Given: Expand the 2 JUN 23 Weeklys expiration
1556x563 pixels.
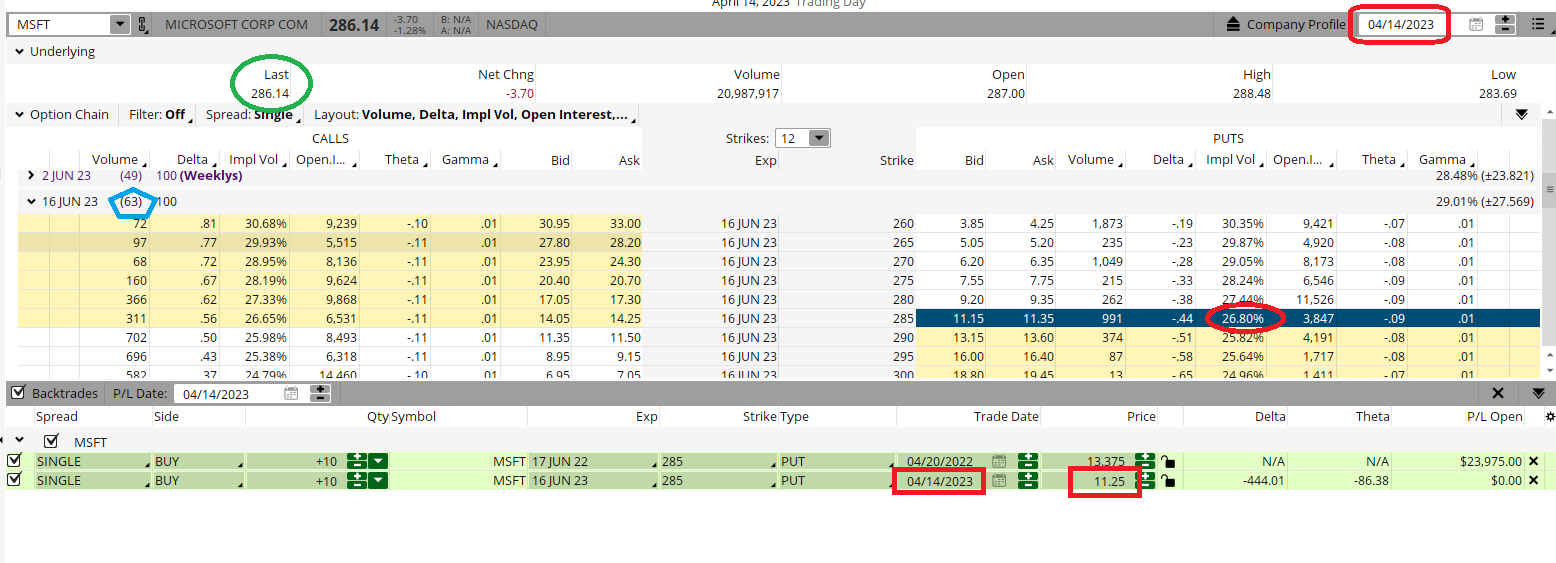Looking at the screenshot, I should [31, 176].
